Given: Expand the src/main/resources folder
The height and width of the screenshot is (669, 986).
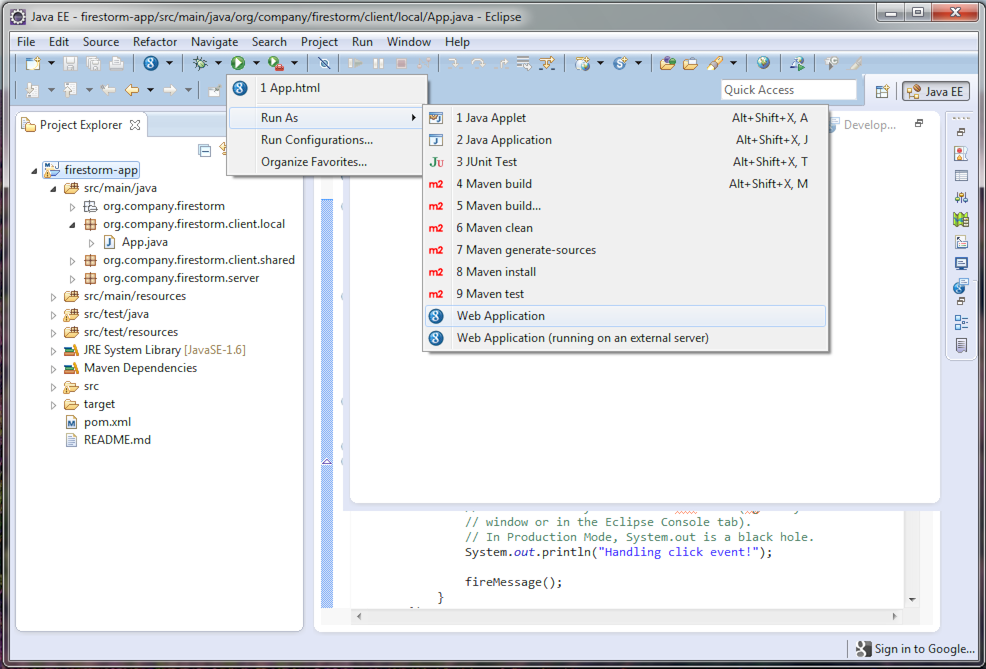Looking at the screenshot, I should [x=53, y=297].
